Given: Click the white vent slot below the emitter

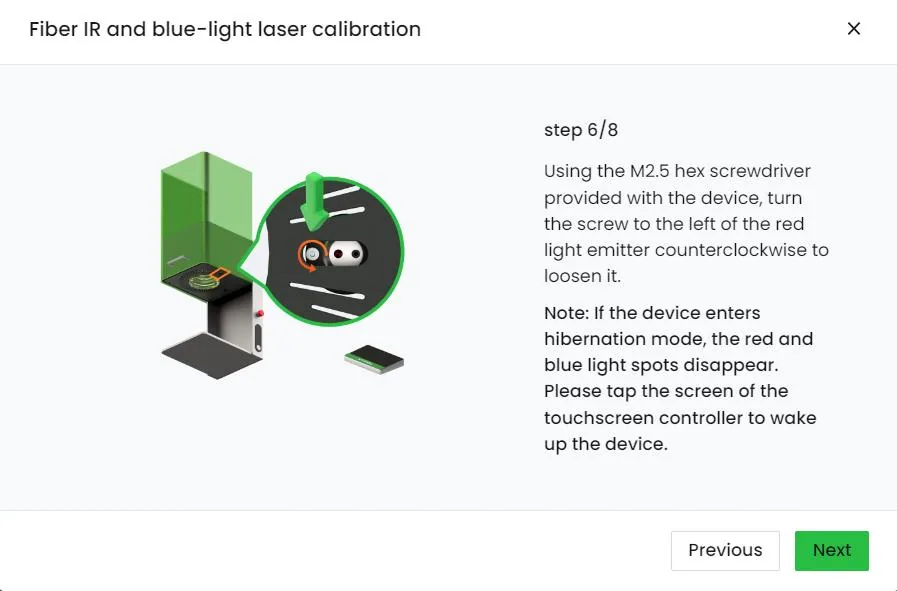Looking at the screenshot, I should (x=327, y=291).
